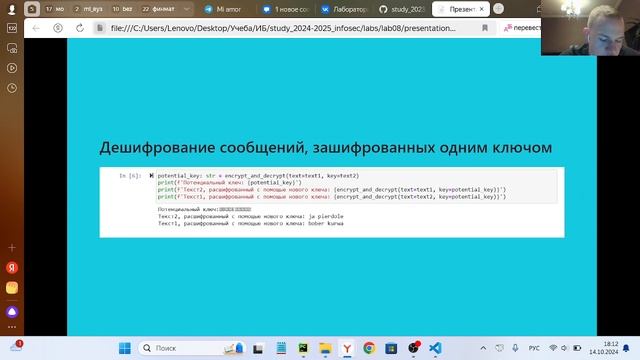Viewport: 640px width, 360px height.
Task: Open the battery status tray icon
Action: pyautogui.click(x=577, y=348)
